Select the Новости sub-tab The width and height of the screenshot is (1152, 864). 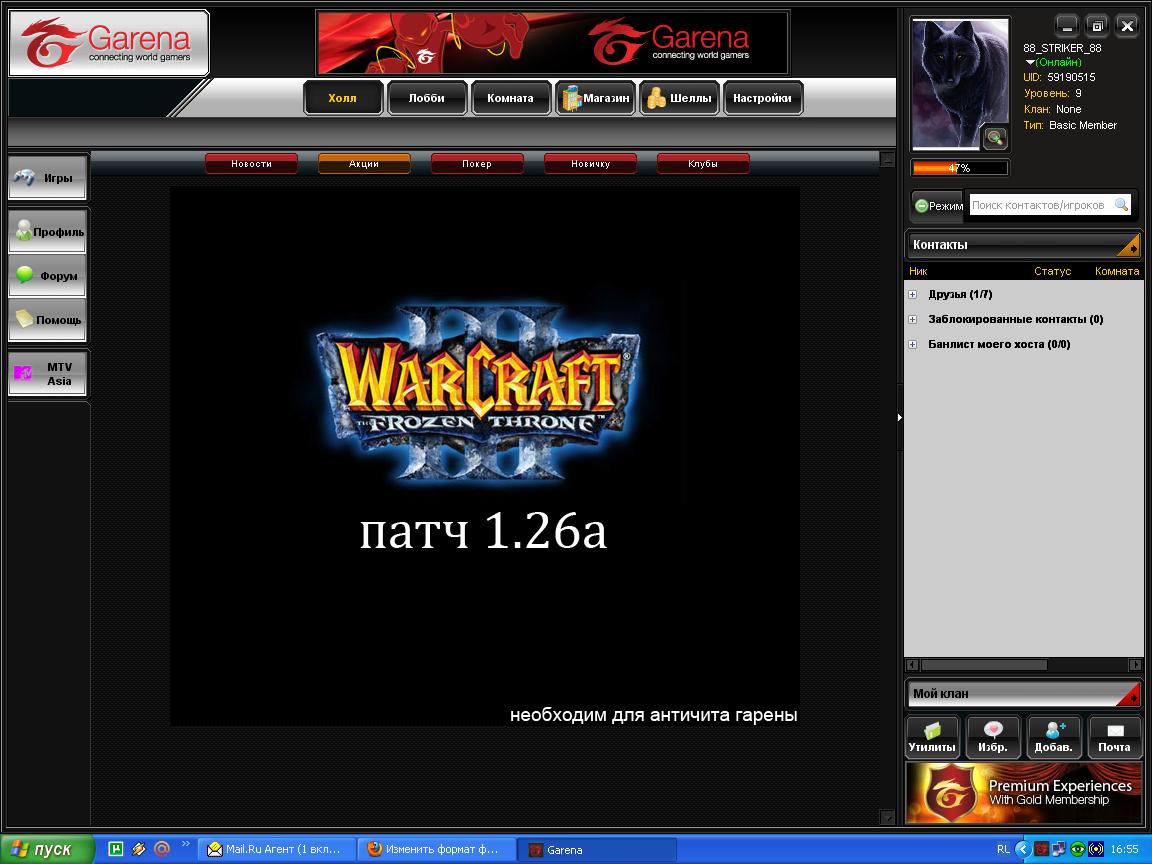tap(251, 164)
